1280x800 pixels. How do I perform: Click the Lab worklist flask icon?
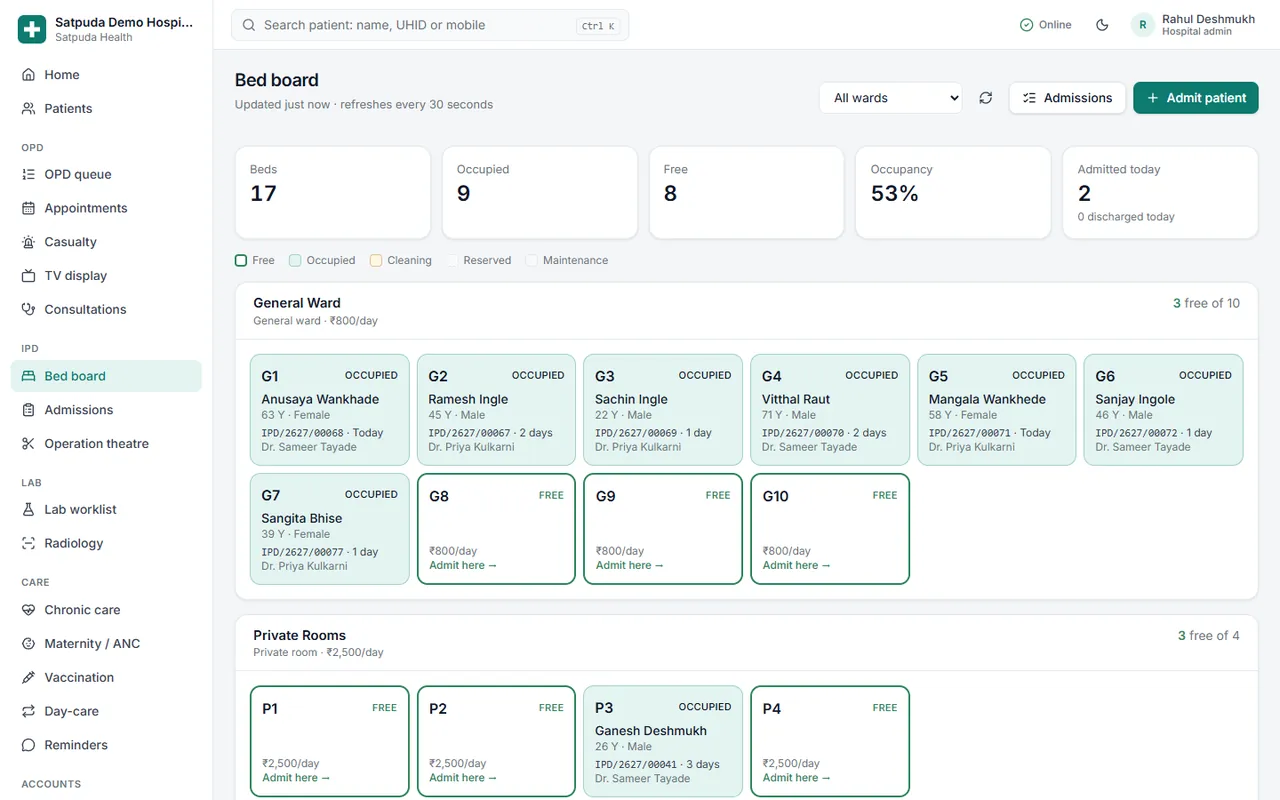28,510
